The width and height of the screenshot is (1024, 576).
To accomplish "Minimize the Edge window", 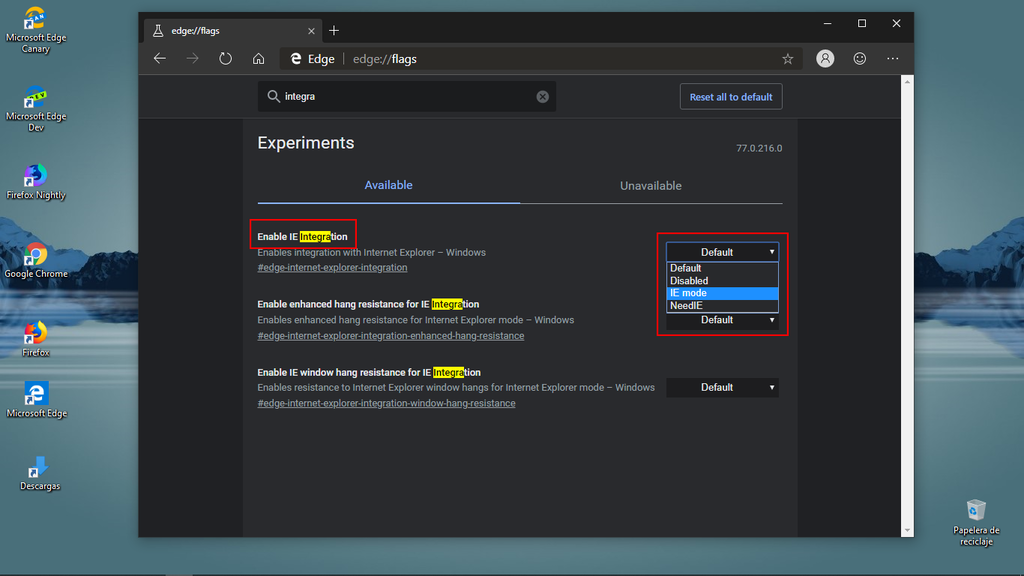I will [827, 24].
